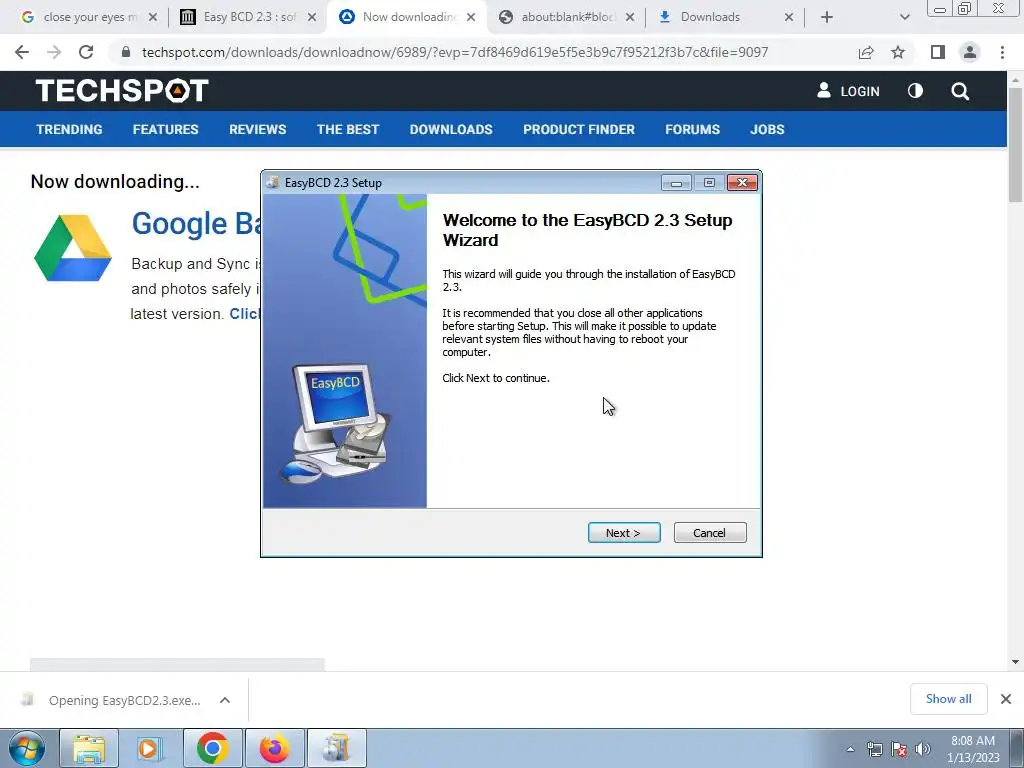This screenshot has height=768, width=1024.
Task: Open a new Chrome tab
Action: [827, 17]
